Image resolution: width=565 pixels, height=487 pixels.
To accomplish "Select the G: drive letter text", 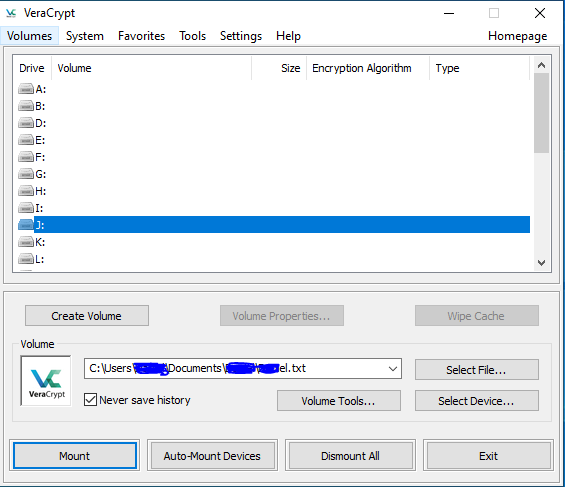I will click(41, 174).
